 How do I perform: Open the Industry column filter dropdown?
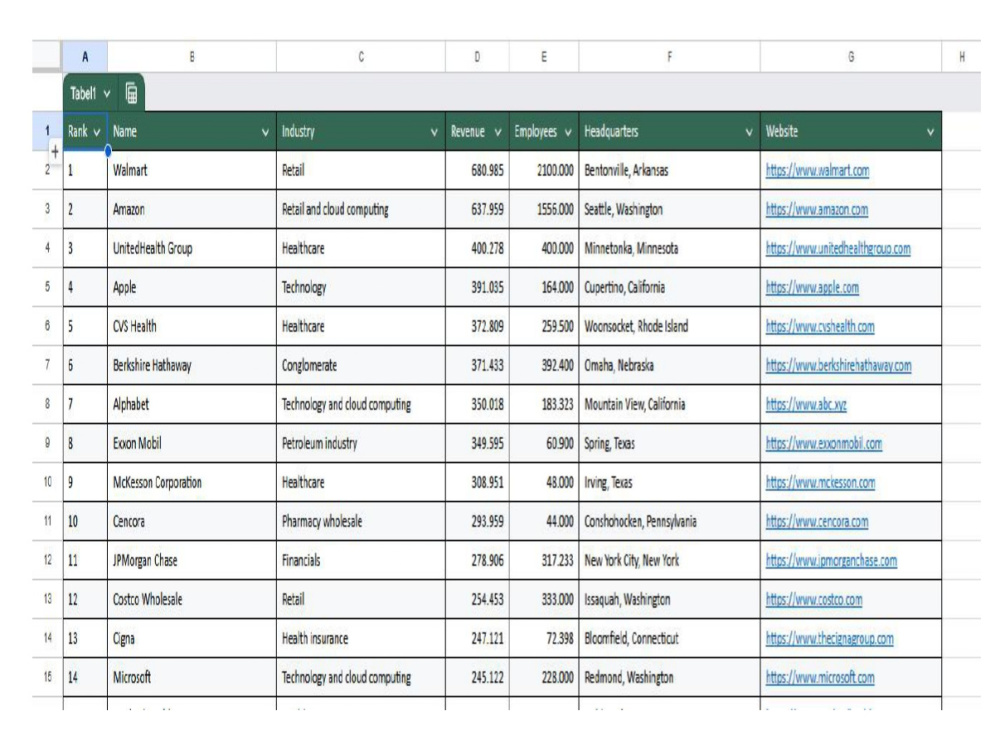pos(434,132)
